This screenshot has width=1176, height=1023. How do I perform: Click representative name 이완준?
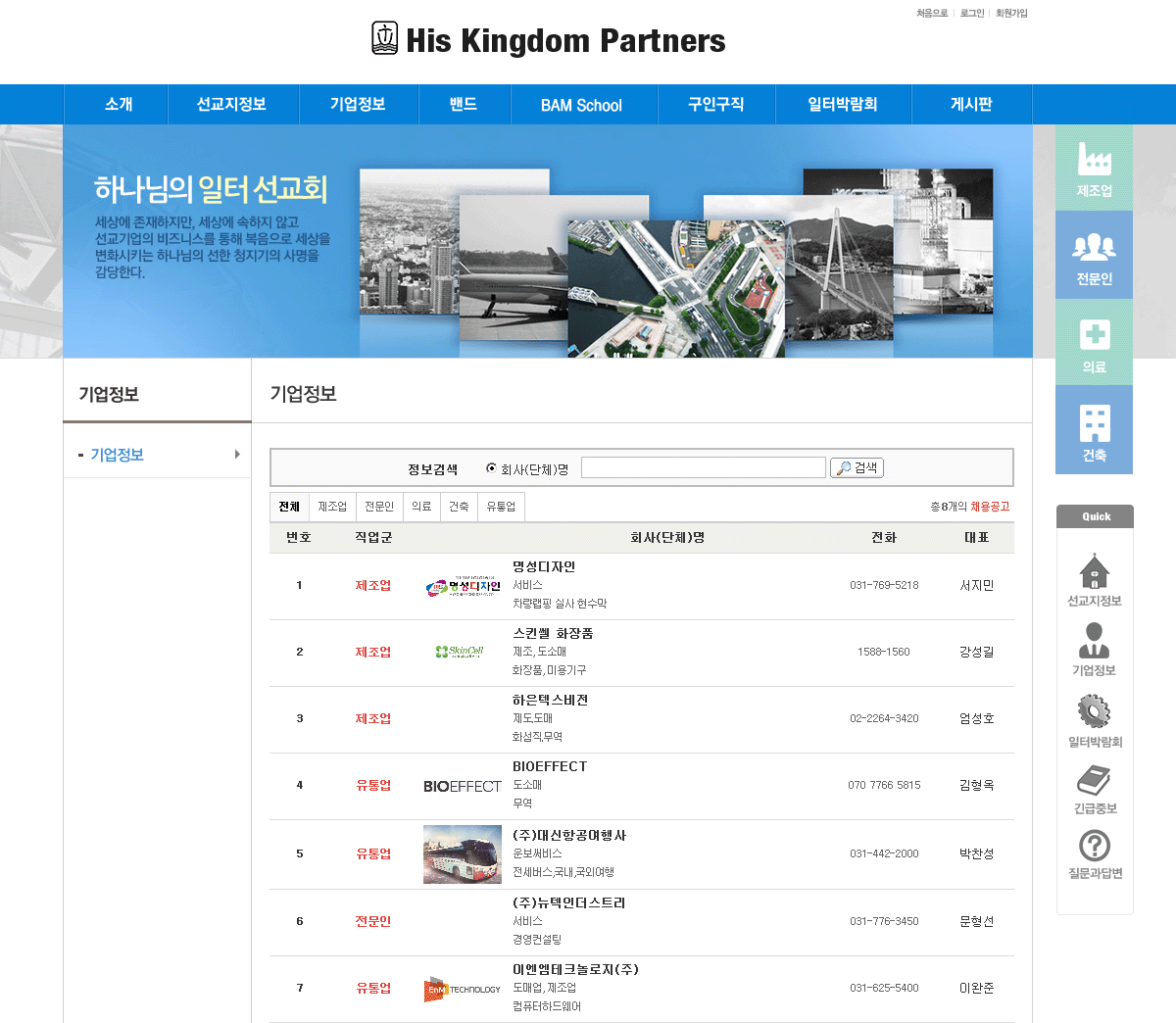[x=977, y=989]
